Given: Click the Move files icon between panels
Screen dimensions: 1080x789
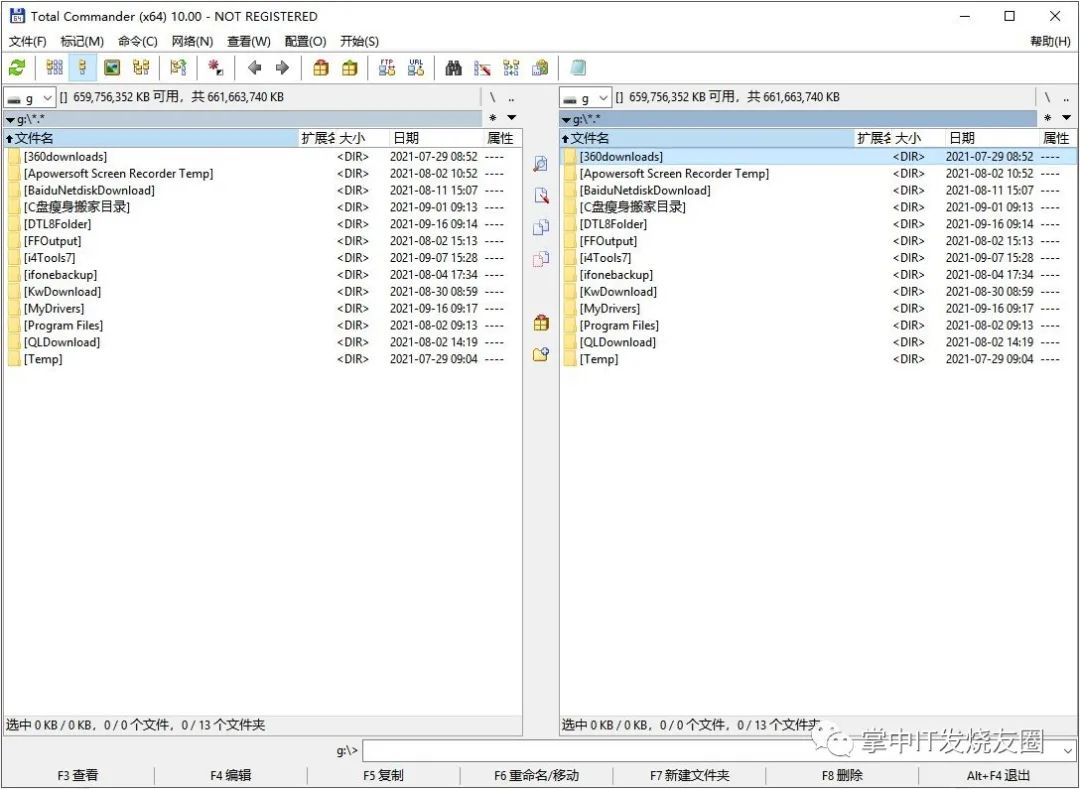Looking at the screenshot, I should (x=541, y=259).
